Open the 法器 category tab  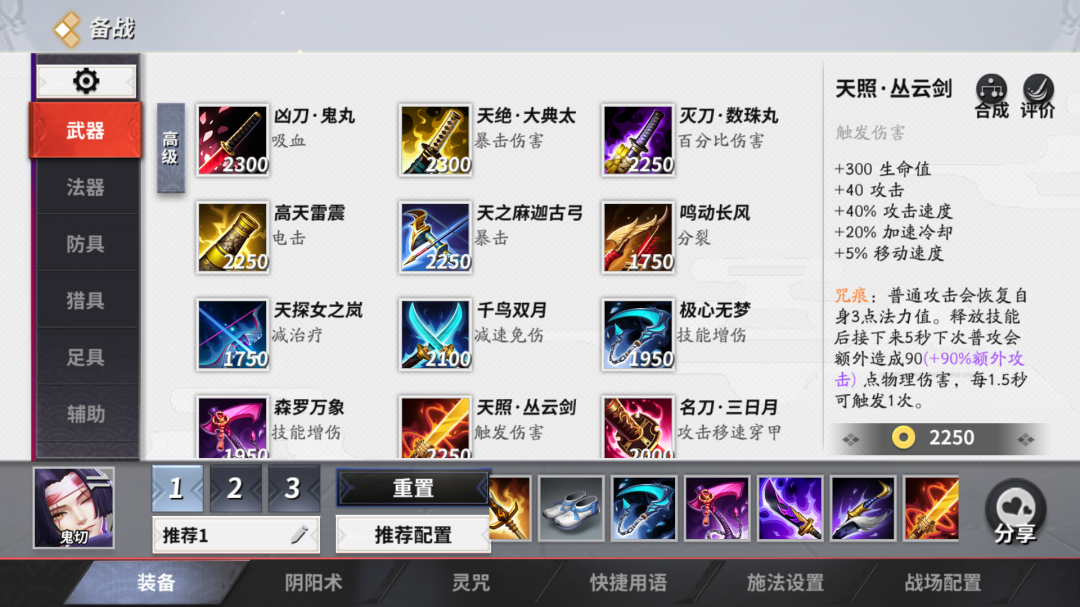85,187
